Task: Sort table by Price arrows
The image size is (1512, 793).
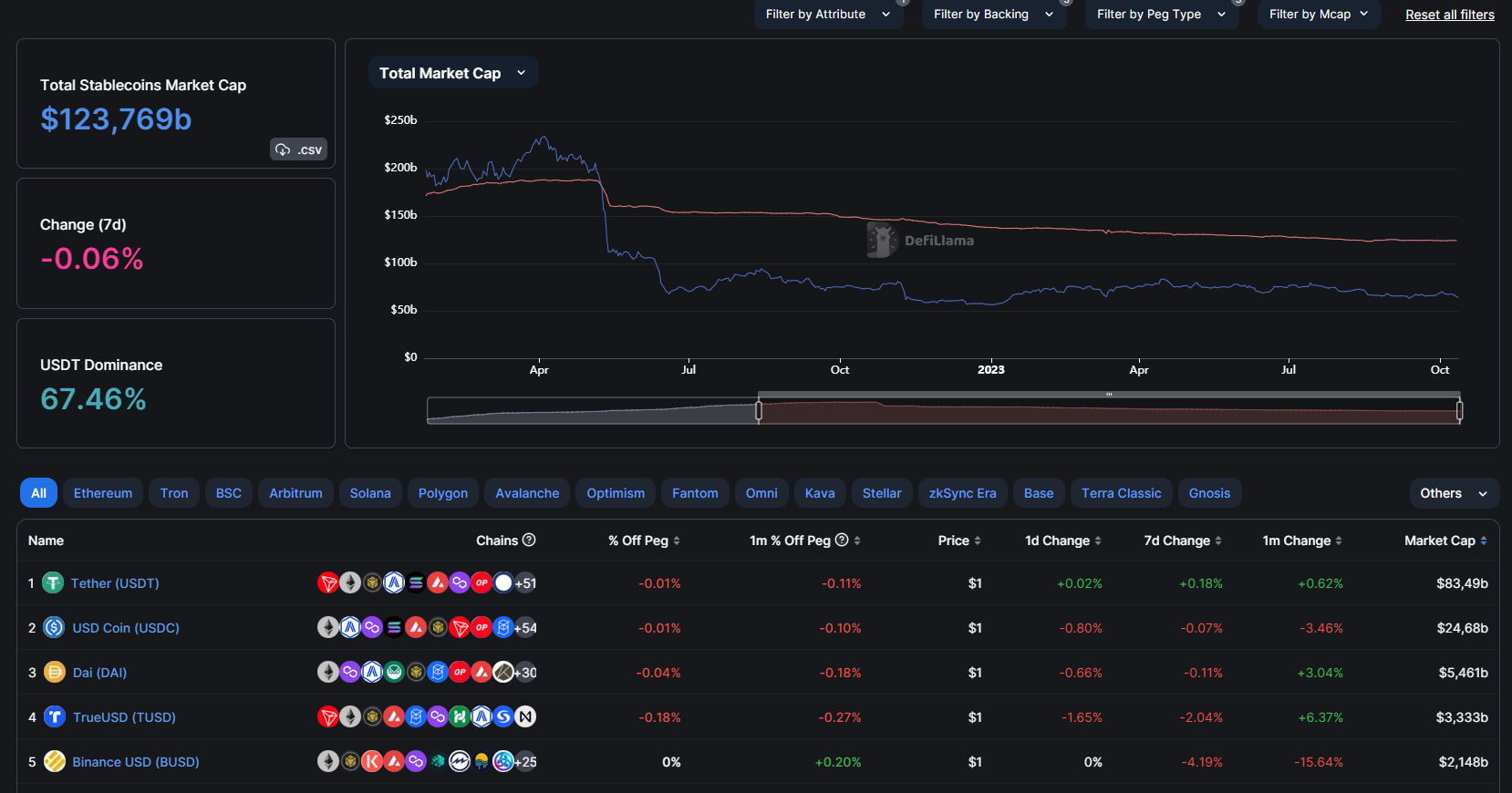Action: (978, 541)
